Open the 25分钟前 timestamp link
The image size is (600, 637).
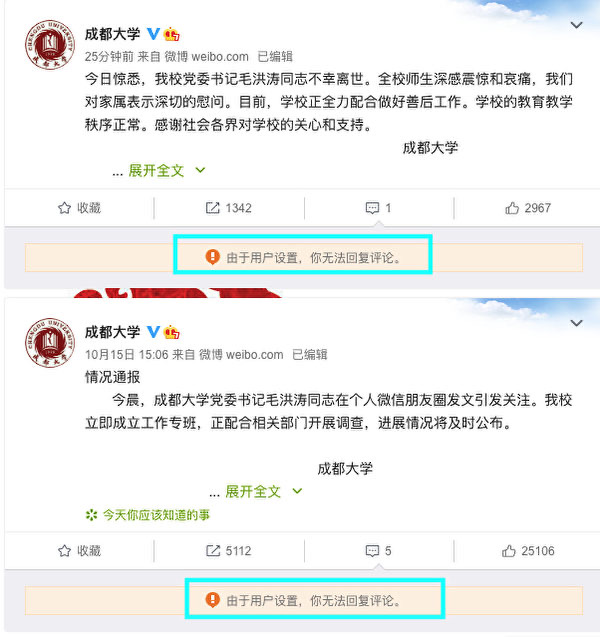(x=109, y=56)
